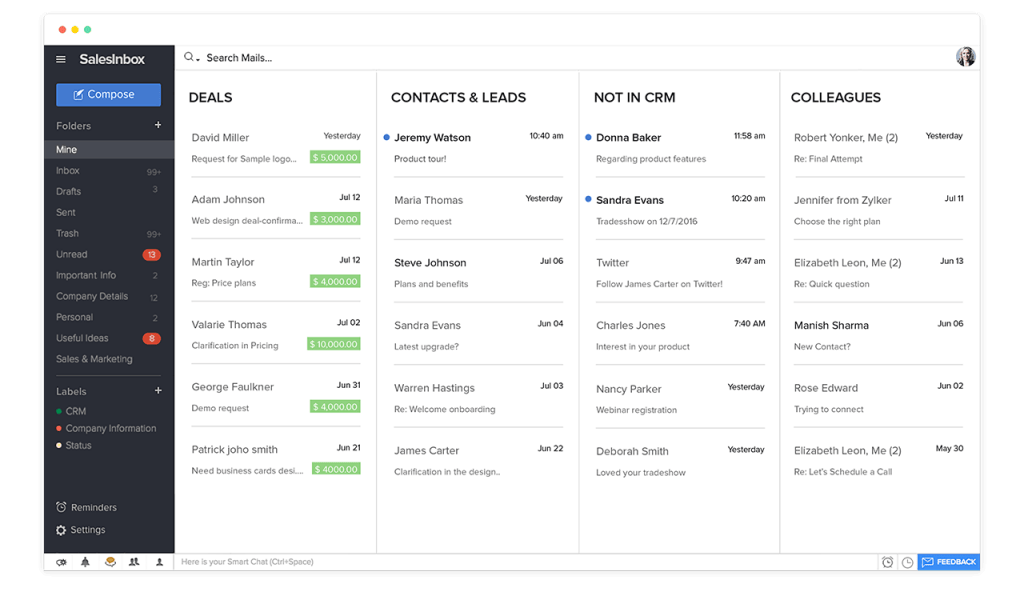Click the orange assistant icon in the chat bar

pyautogui.click(x=110, y=562)
